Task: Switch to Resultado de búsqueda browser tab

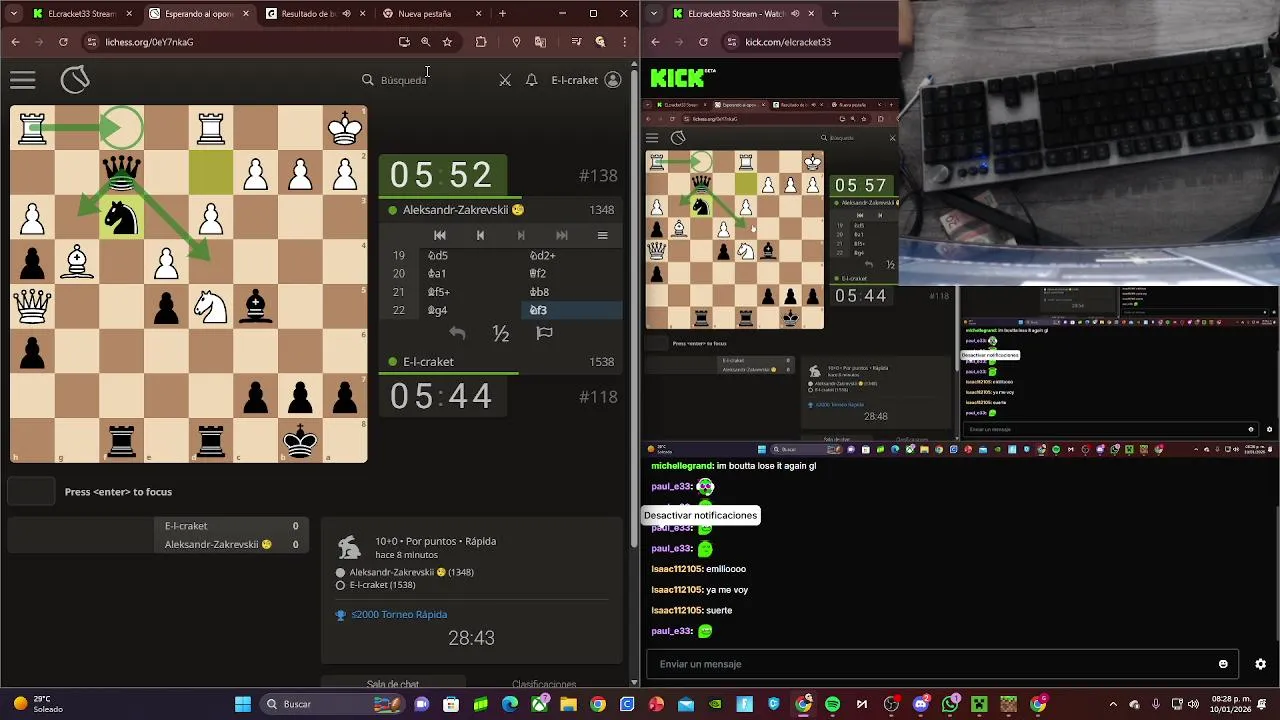Action: click(315, 14)
